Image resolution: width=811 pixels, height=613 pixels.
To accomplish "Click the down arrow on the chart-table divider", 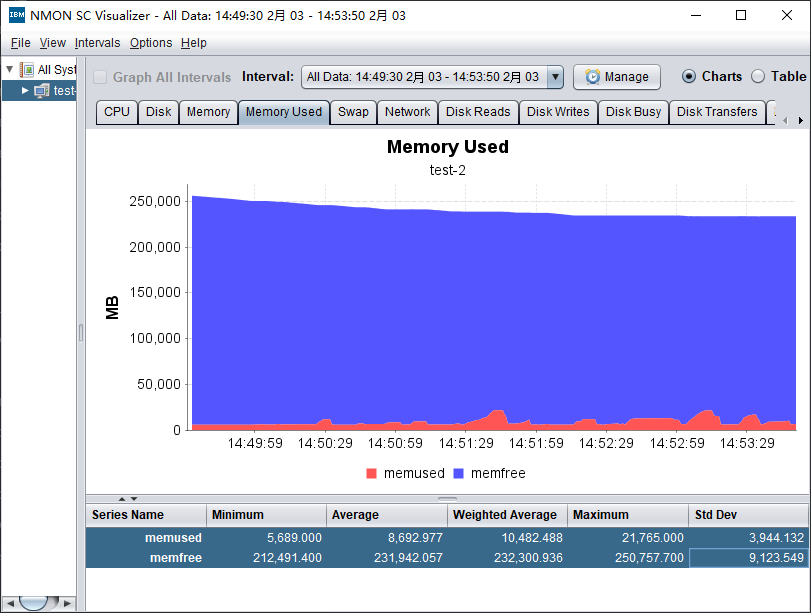I will (x=134, y=499).
